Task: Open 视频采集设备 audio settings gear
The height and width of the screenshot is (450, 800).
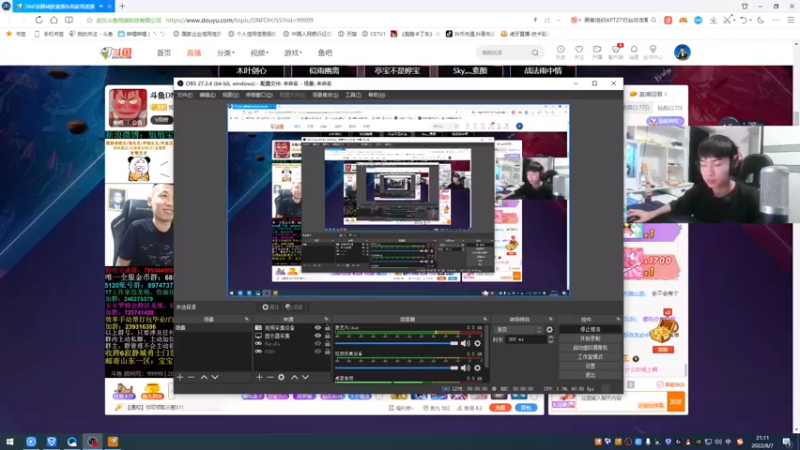Action: (x=478, y=367)
